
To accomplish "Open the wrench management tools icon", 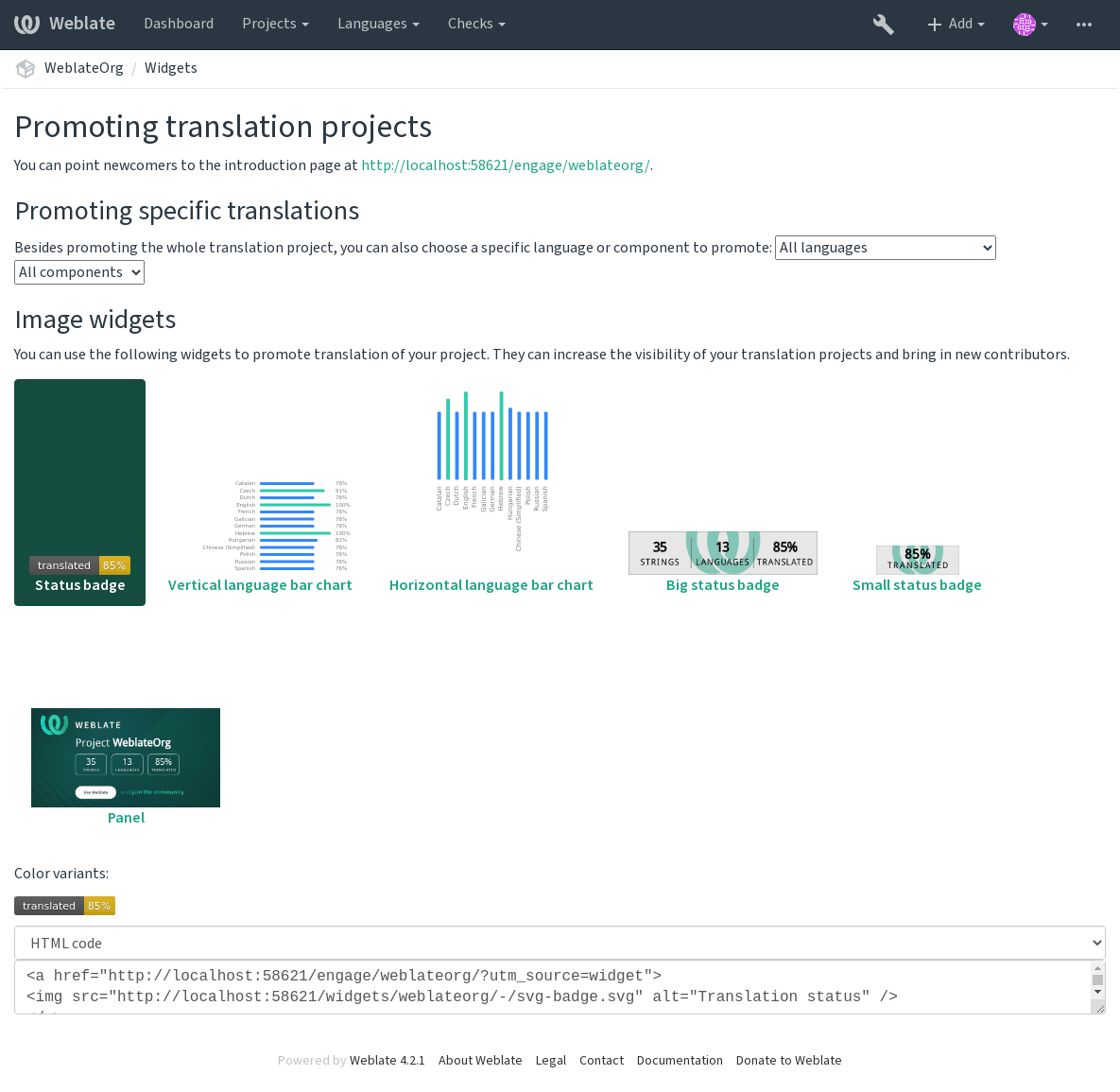I will [883, 25].
